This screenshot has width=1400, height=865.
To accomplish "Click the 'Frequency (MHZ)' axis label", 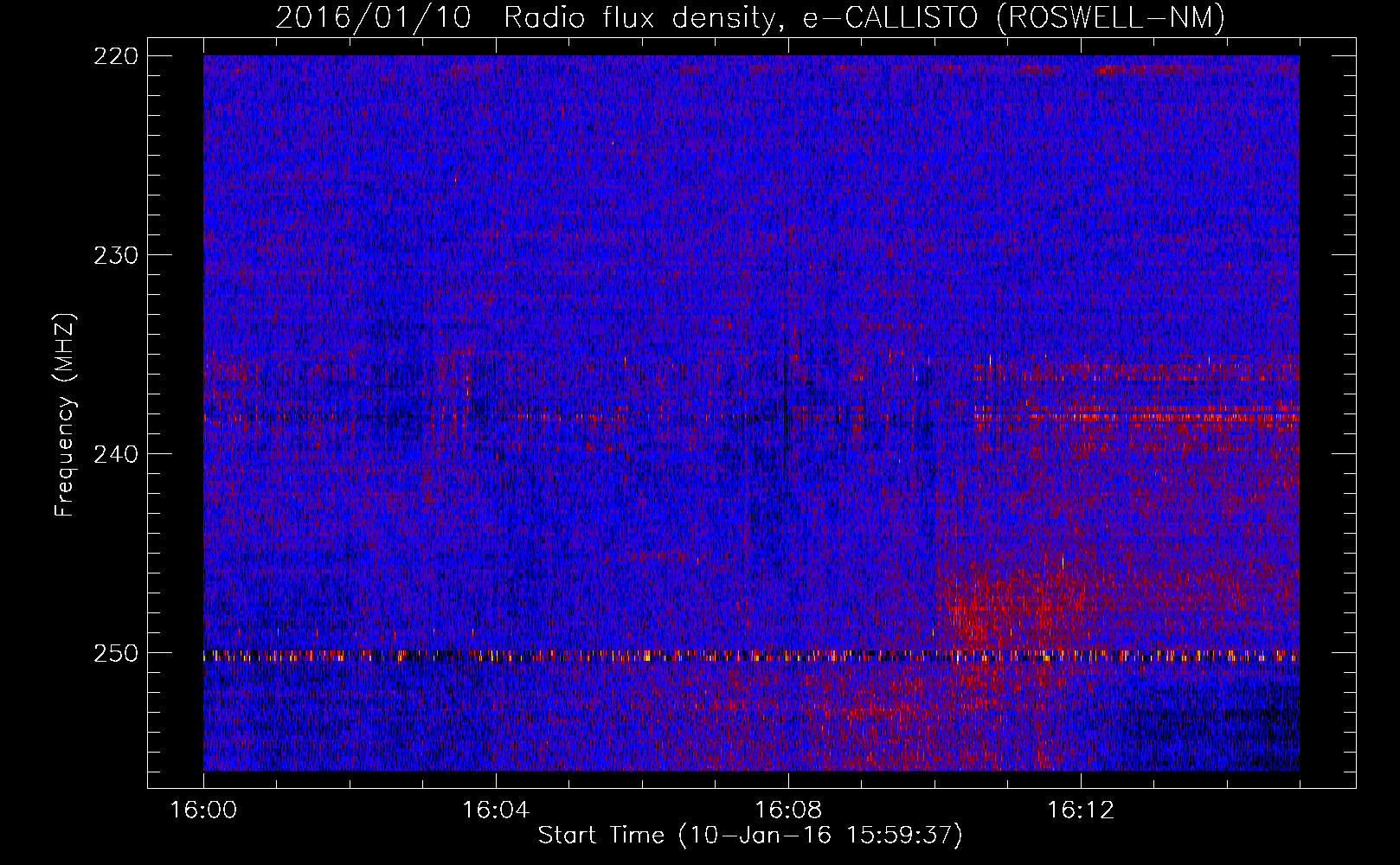I will click(64, 414).
